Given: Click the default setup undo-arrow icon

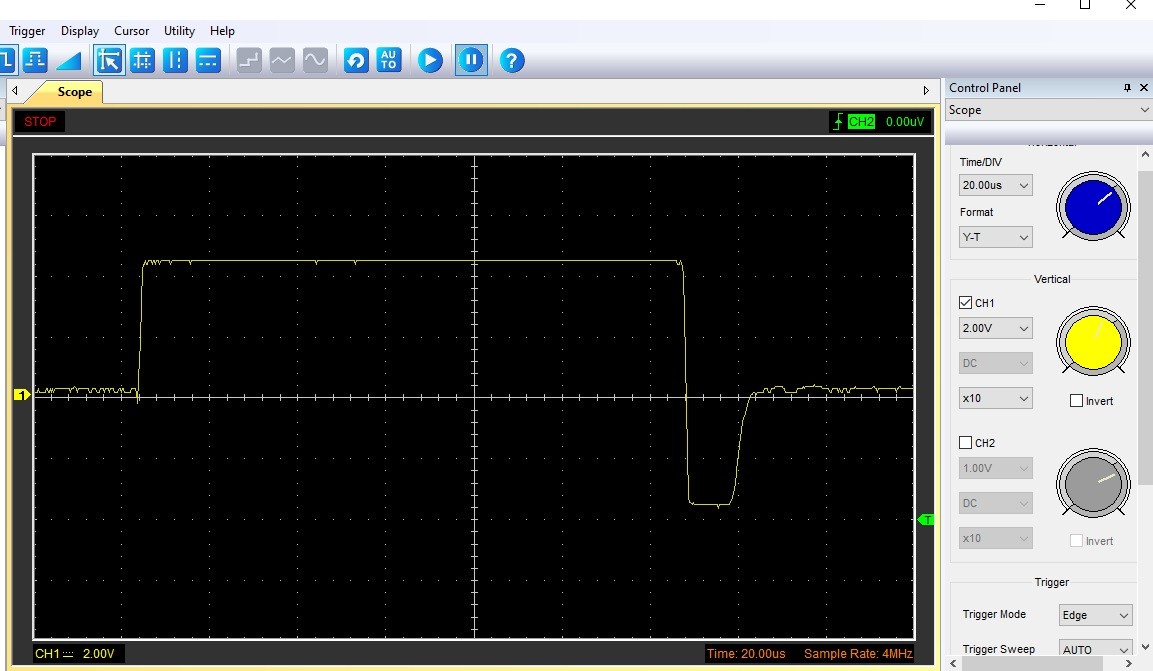Looking at the screenshot, I should tap(355, 60).
